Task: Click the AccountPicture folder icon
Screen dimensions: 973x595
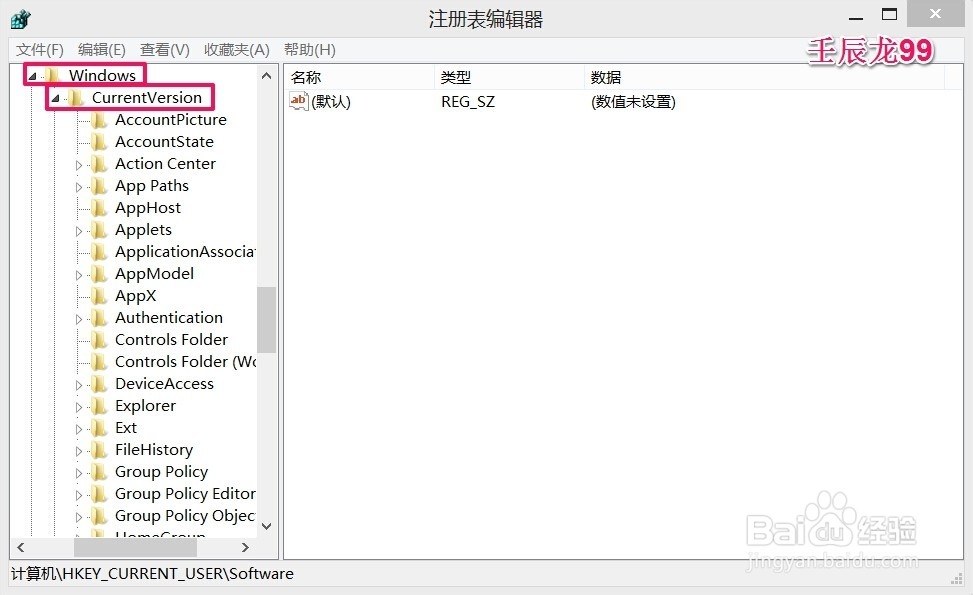Action: click(101, 119)
